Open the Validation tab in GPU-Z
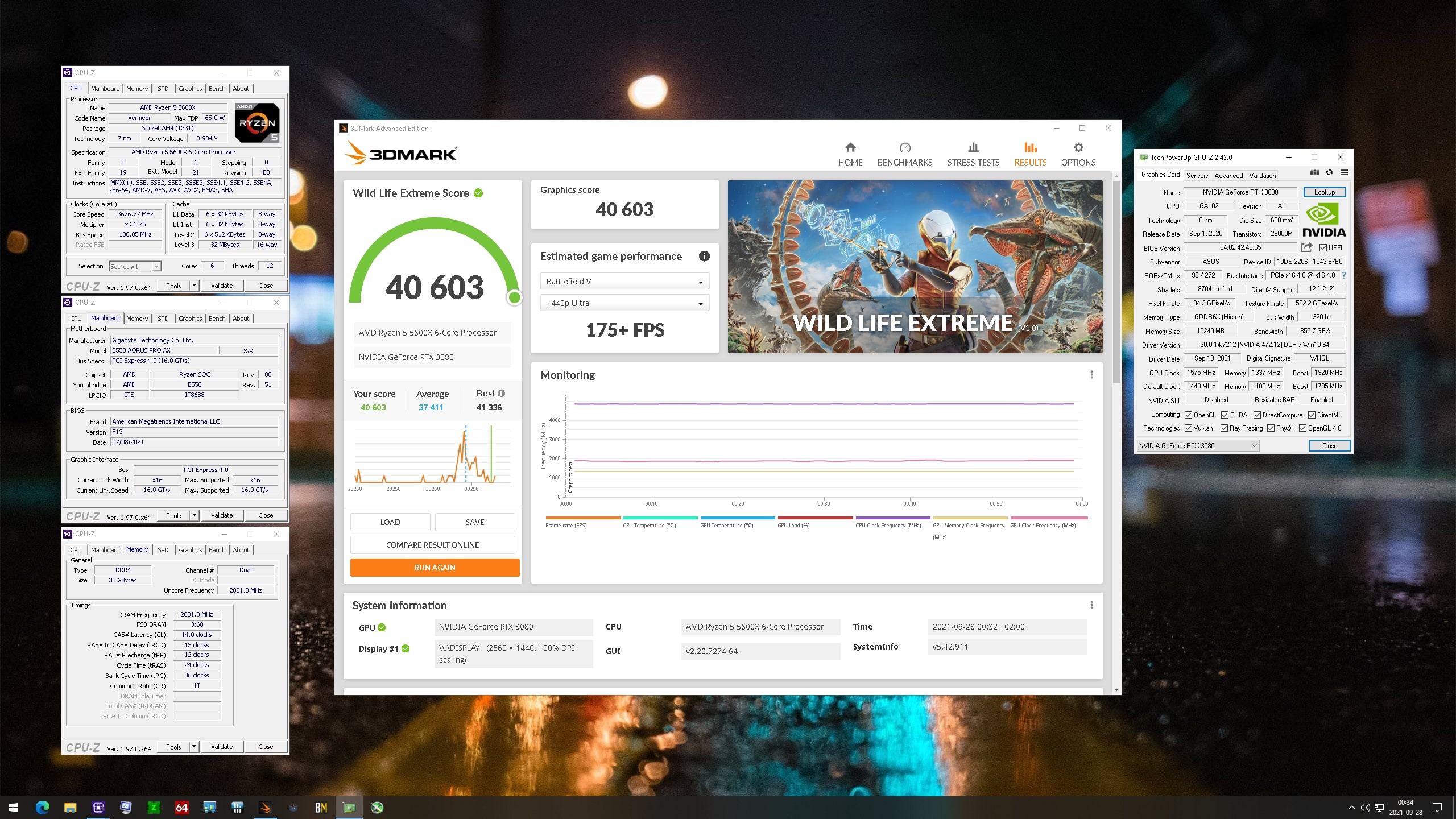This screenshot has height=819, width=1456. pos(1263,175)
